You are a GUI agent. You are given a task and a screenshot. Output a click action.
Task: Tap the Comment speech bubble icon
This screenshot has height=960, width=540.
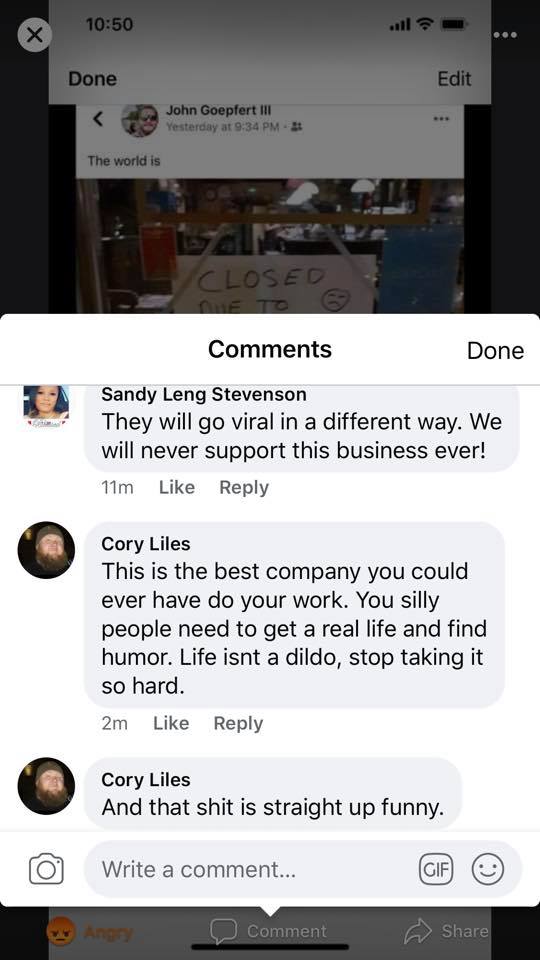click(223, 931)
